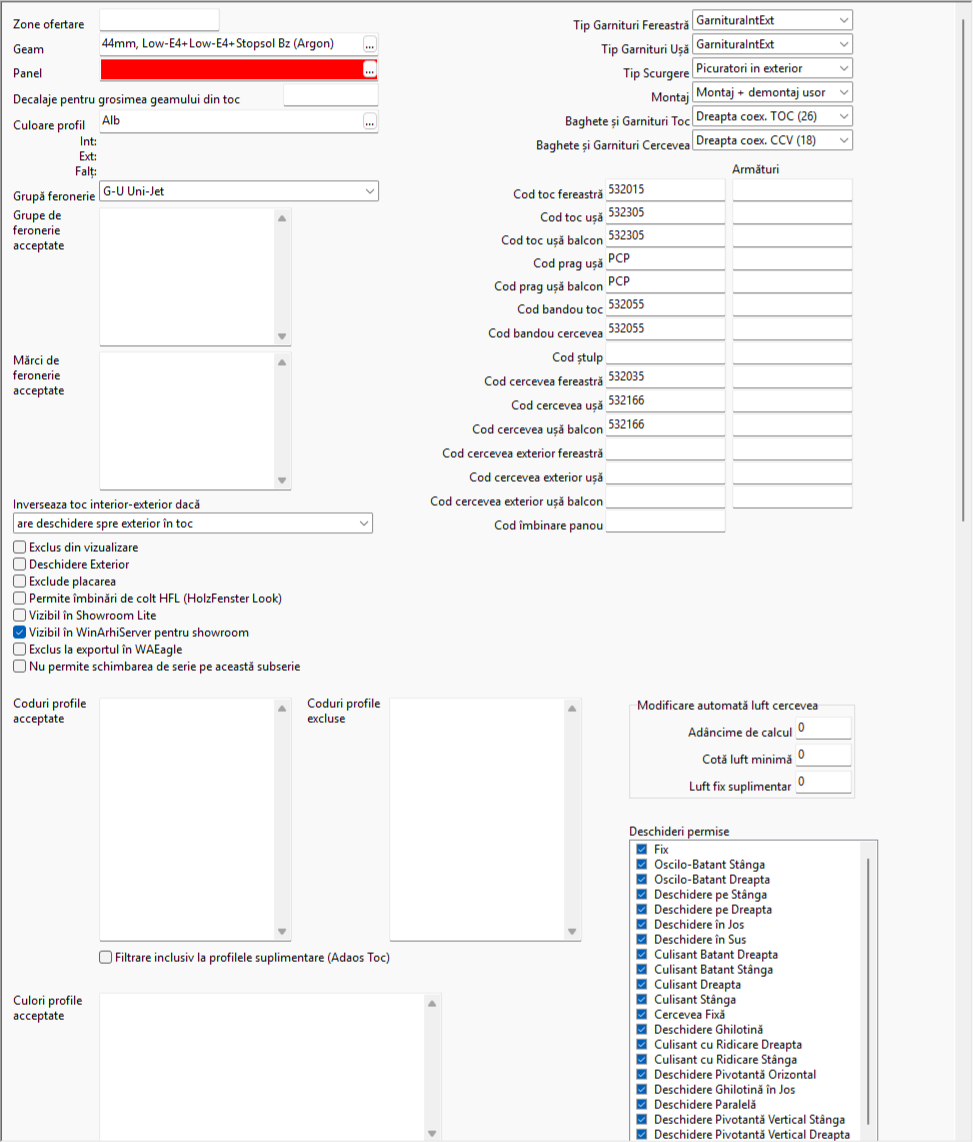Click down arrow in Coduri profile excluse
This screenshot has width=973, height=1142.
[x=572, y=932]
